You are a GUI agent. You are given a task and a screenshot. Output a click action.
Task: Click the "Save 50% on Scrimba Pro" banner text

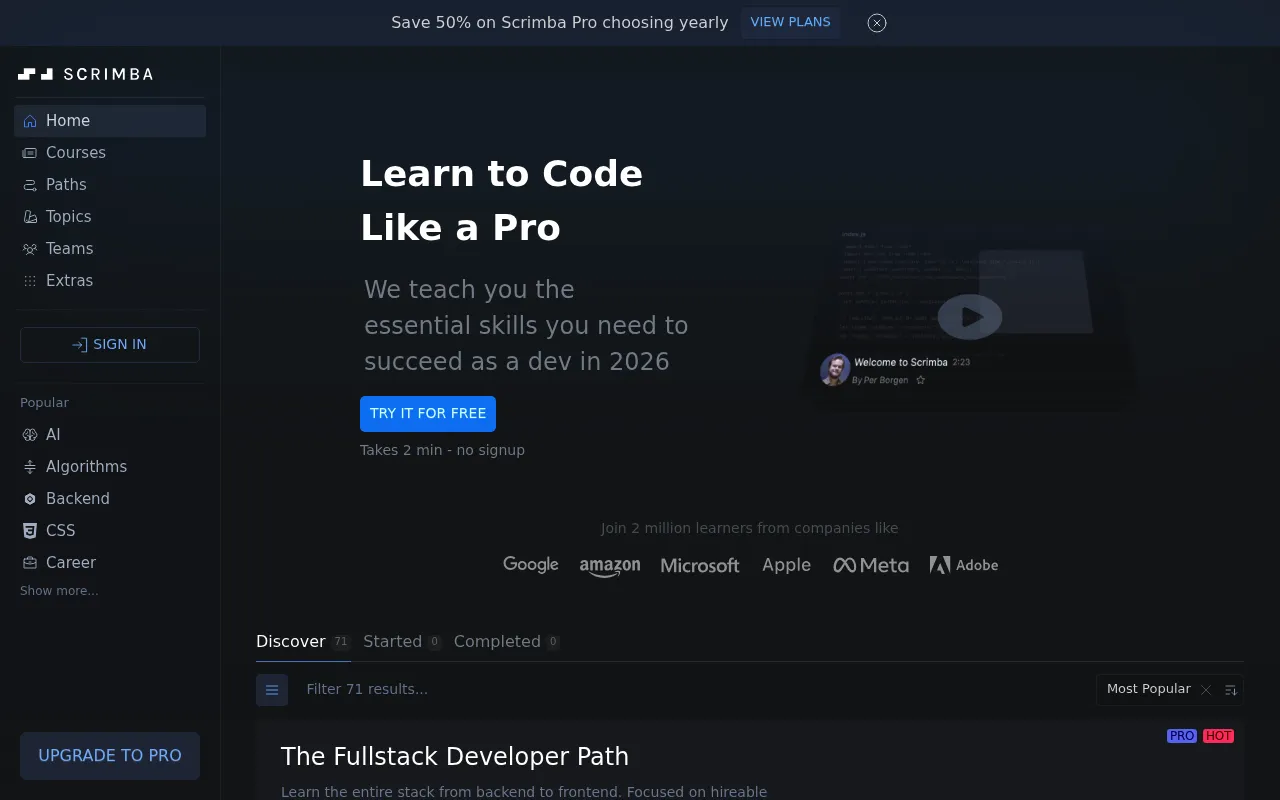pyautogui.click(x=560, y=23)
